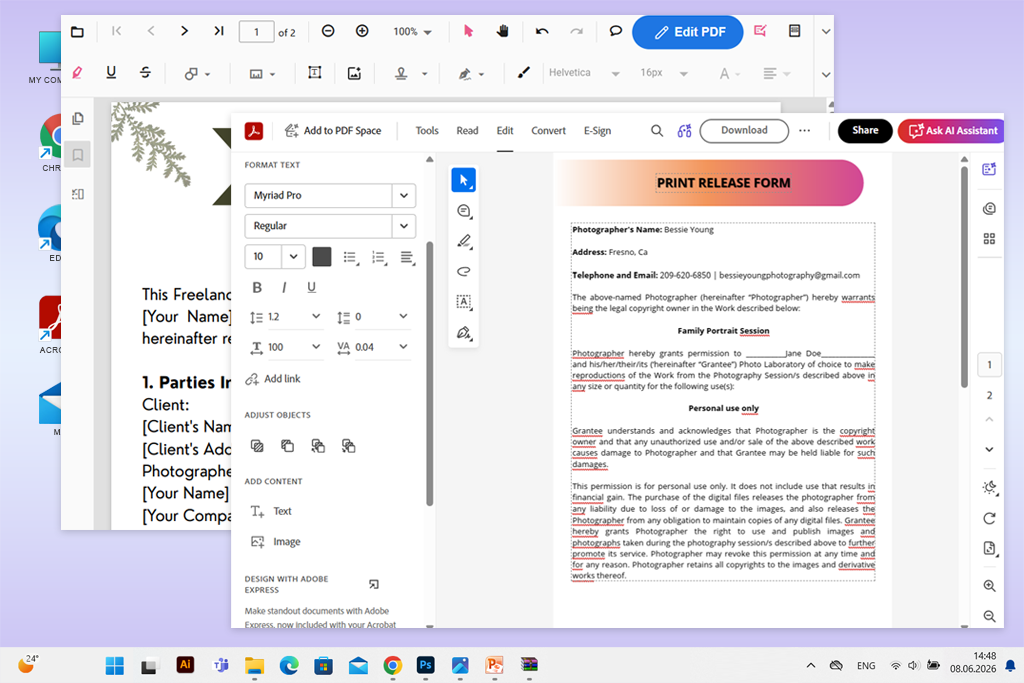Open the Read menu

(467, 131)
